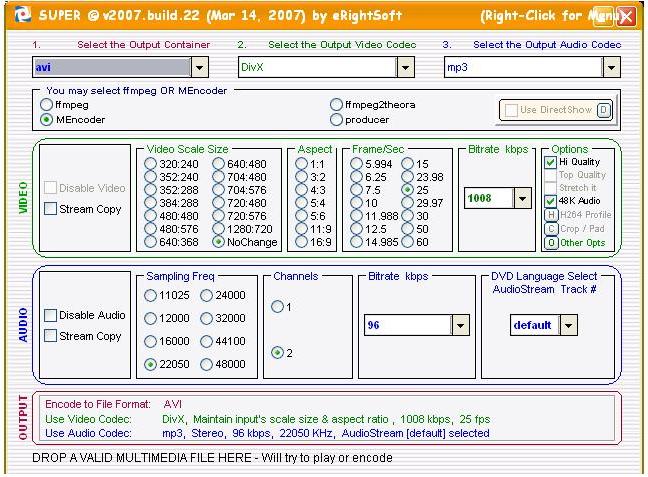This screenshot has width=648, height=477.
Task: Select 29.97 frames per second
Action: (x=407, y=203)
